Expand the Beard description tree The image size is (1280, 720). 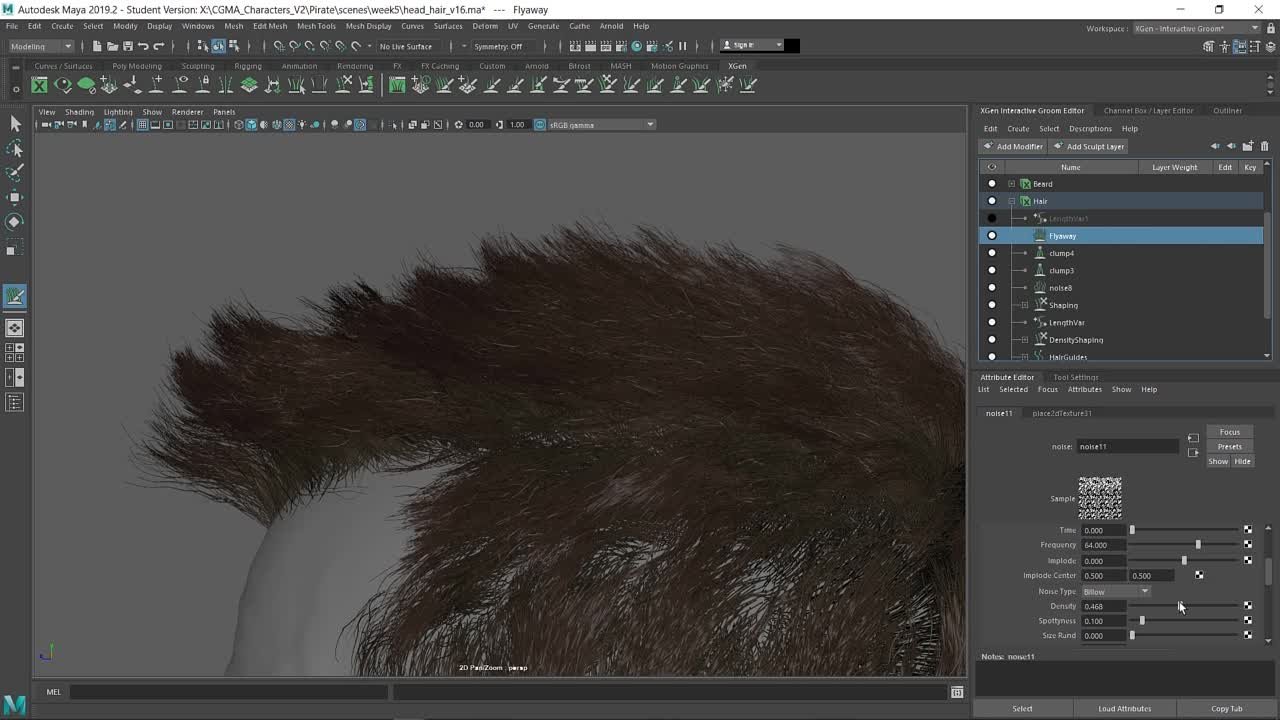click(x=1011, y=184)
